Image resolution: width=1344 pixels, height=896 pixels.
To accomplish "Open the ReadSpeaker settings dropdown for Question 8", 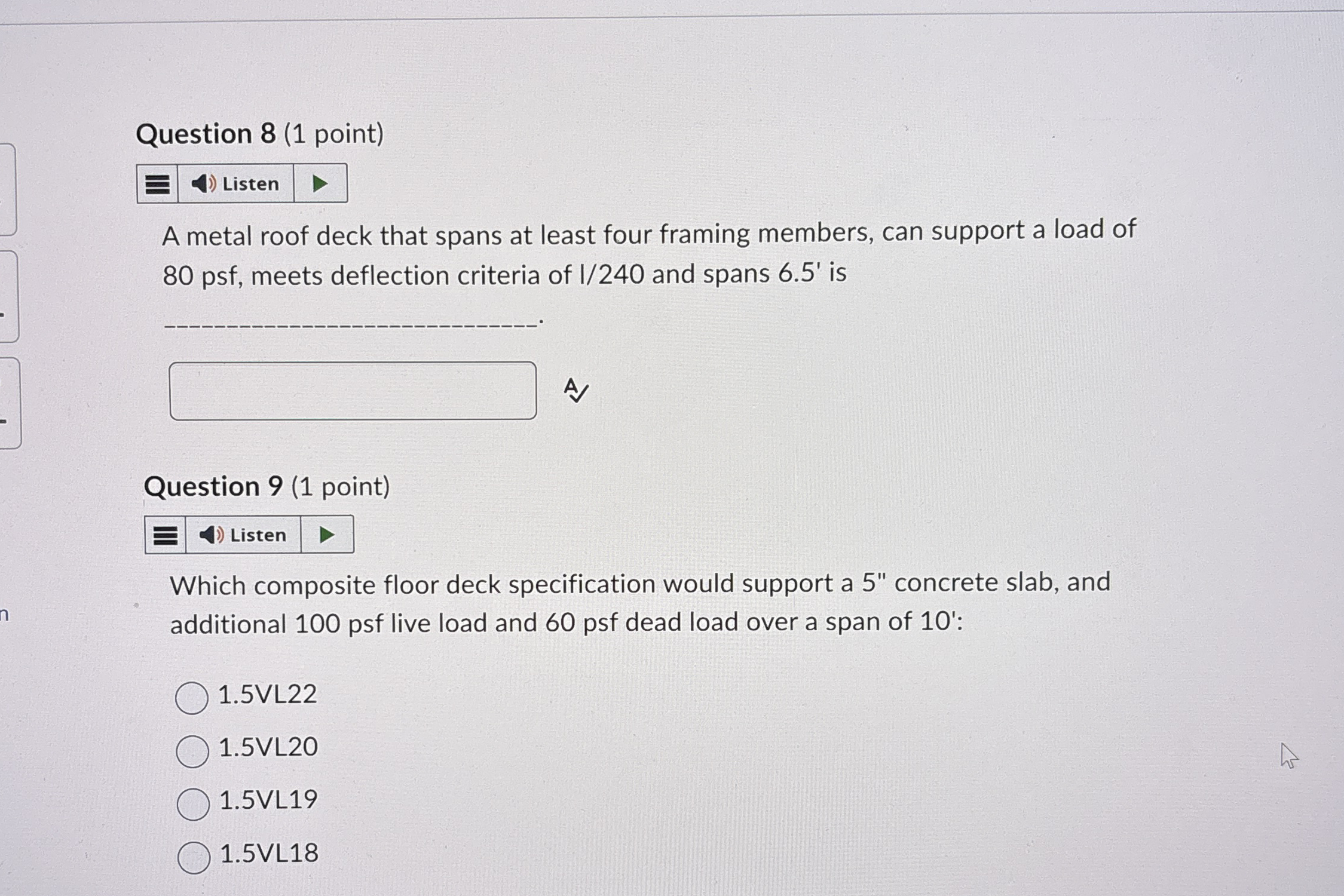I will tap(157, 184).
